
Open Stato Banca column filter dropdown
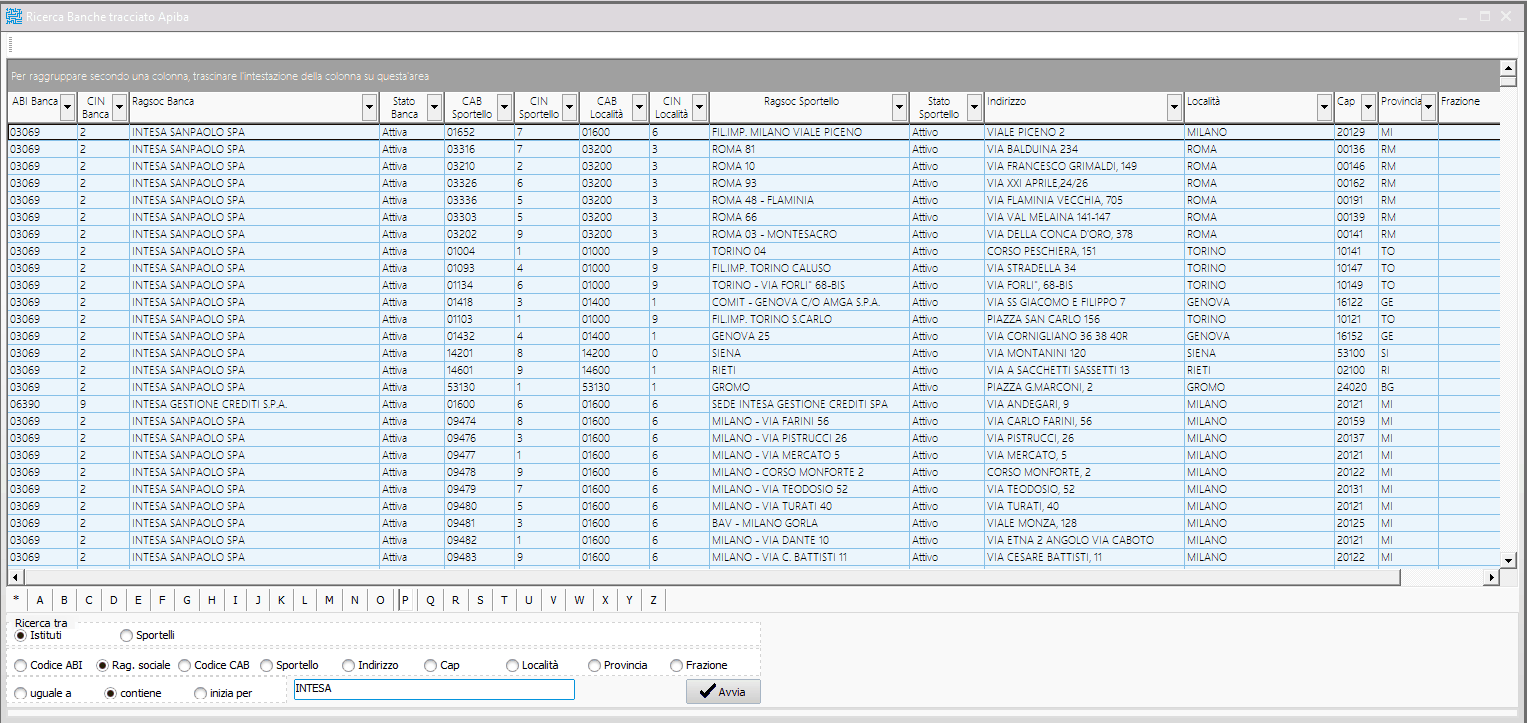coord(434,106)
